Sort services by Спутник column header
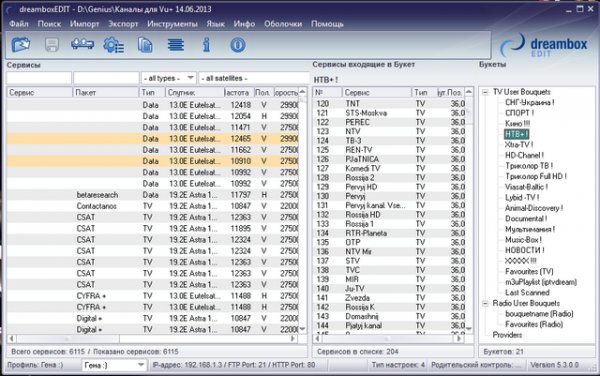Image resolution: width=600 pixels, height=376 pixels. coord(195,93)
